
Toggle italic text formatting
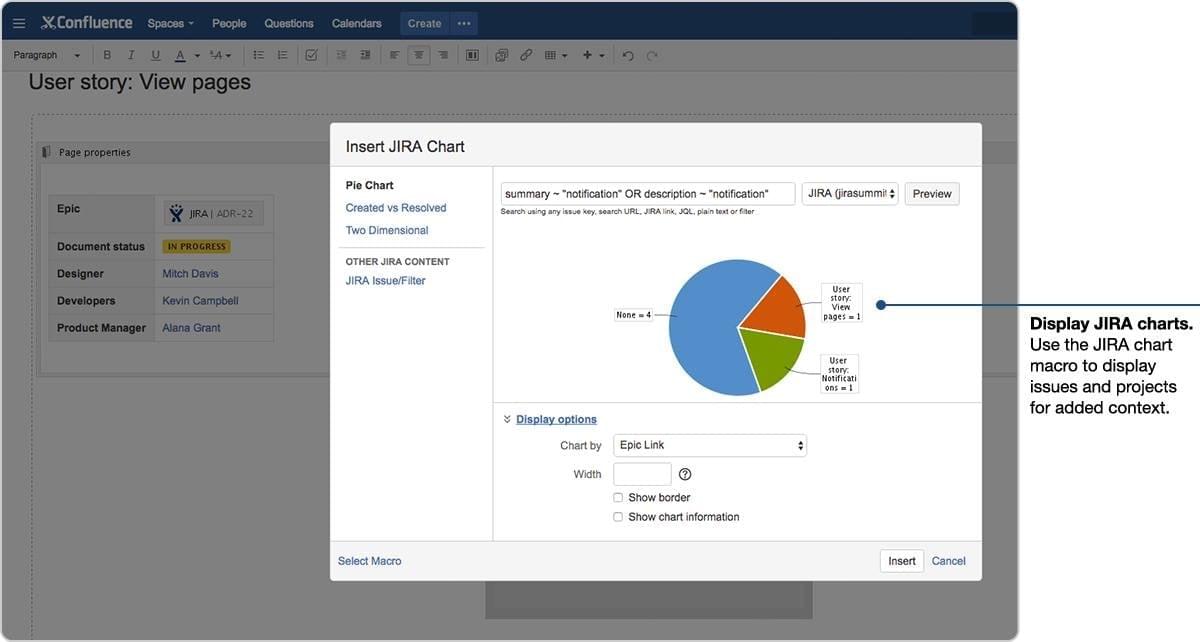[131, 55]
